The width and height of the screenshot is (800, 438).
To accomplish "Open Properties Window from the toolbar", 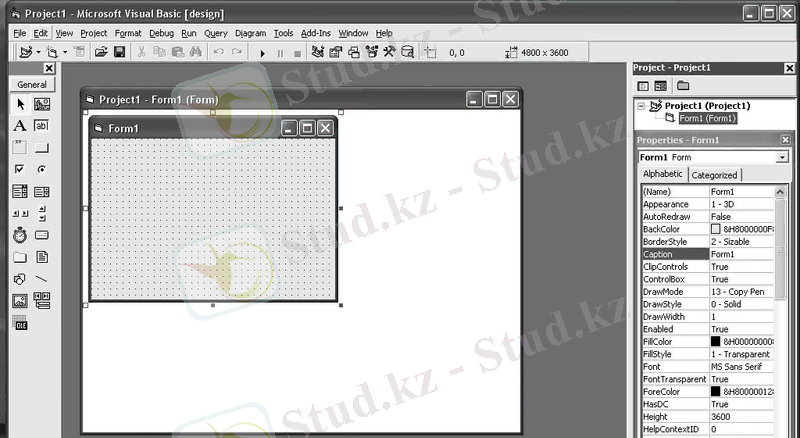I will pyautogui.click(x=336, y=52).
